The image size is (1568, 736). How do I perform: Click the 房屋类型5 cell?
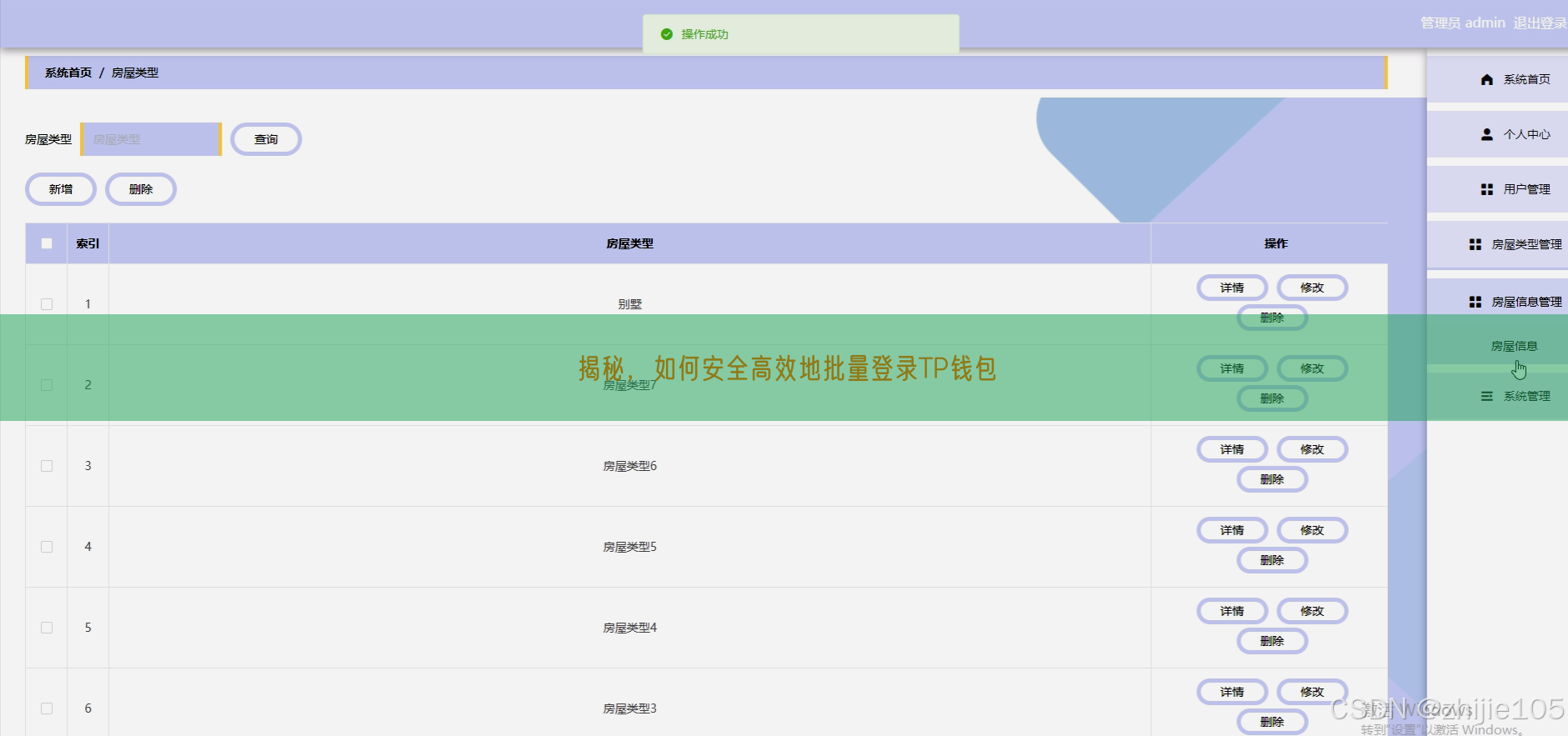point(630,547)
